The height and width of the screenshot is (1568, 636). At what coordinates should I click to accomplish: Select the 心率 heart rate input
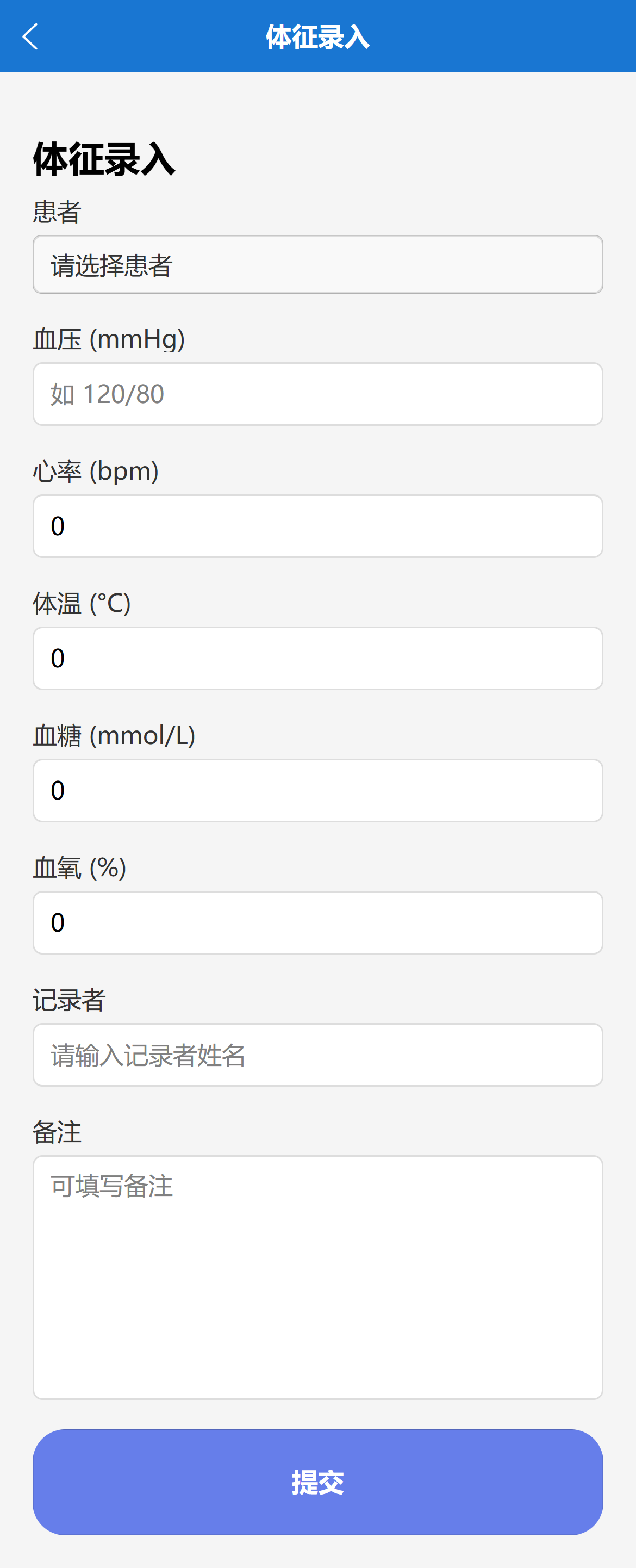(317, 526)
